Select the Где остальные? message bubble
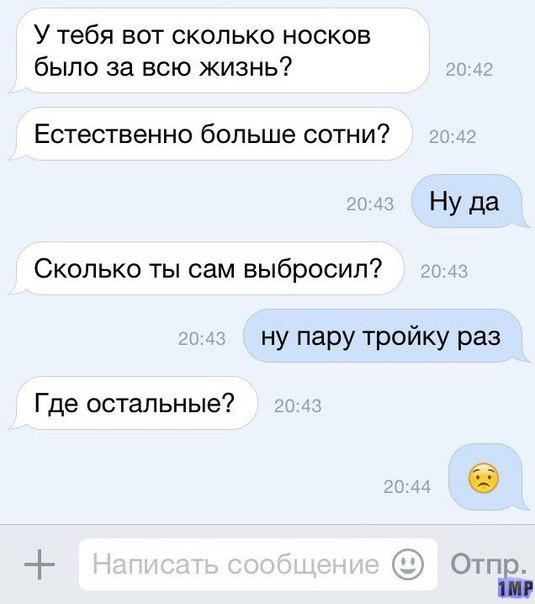The width and height of the screenshot is (535, 604). tap(134, 403)
